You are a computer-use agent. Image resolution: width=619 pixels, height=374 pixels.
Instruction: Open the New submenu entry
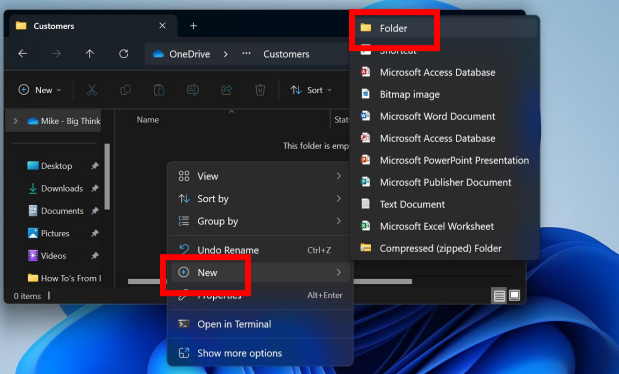tap(260, 273)
